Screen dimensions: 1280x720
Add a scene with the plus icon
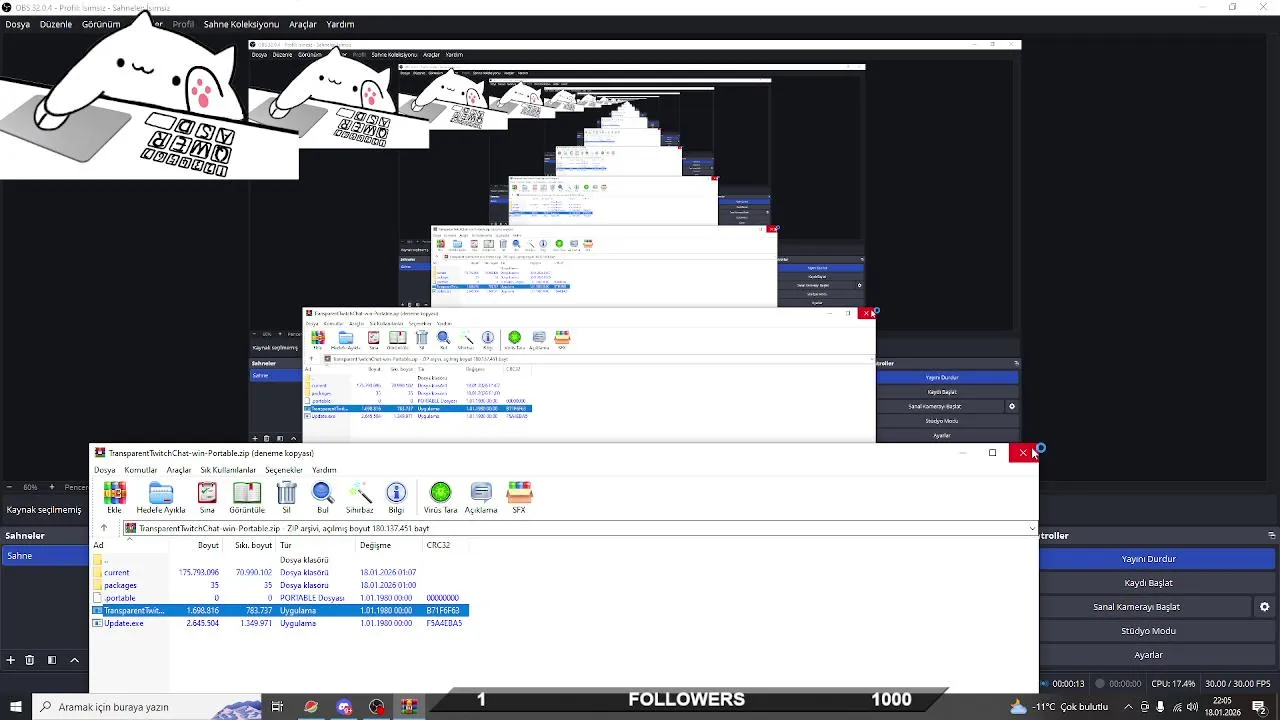(11, 660)
